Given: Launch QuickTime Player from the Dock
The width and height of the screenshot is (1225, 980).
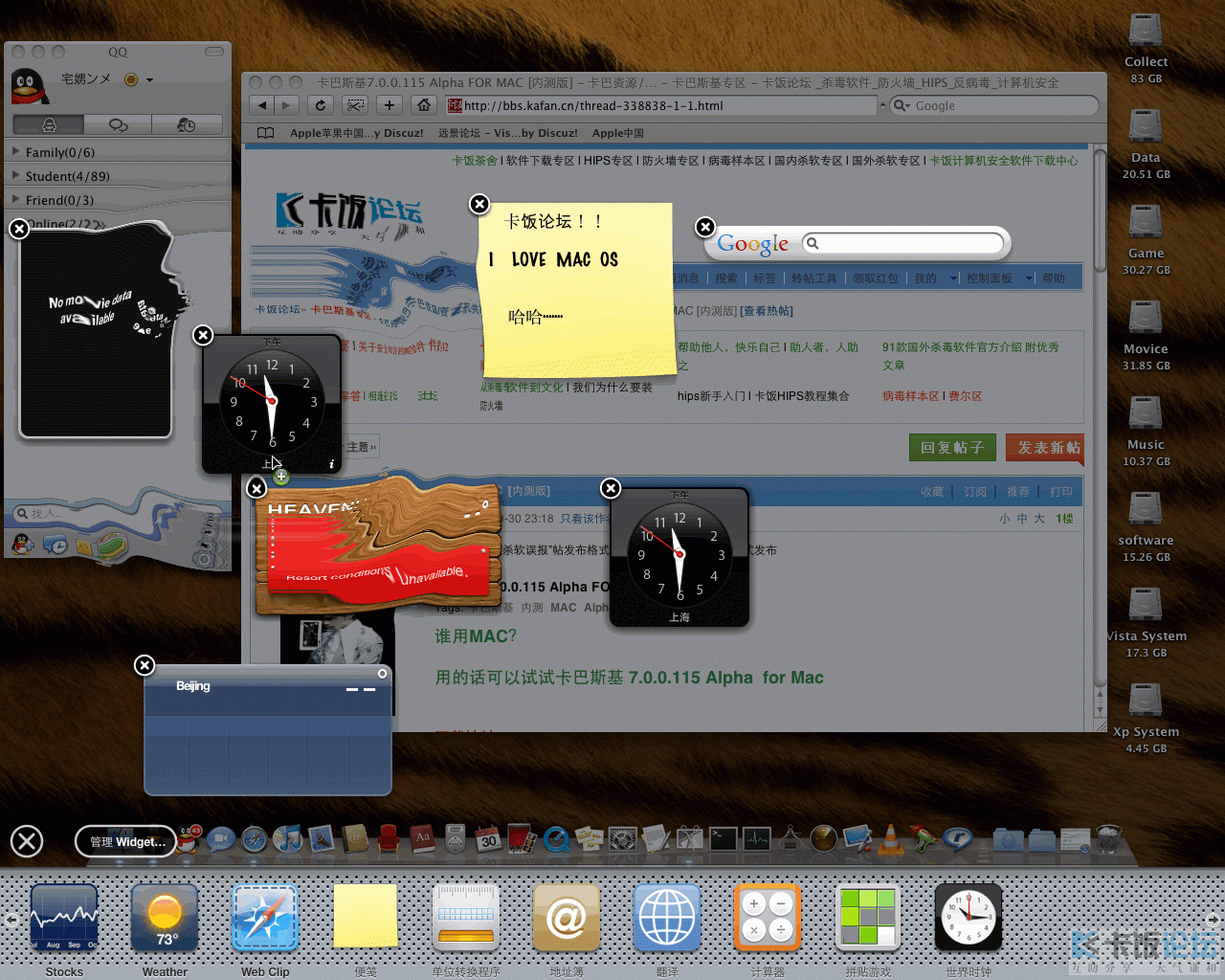Looking at the screenshot, I should pos(556,839).
